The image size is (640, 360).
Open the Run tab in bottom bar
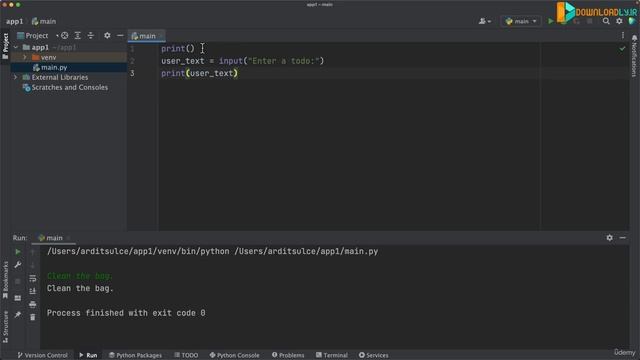88,355
